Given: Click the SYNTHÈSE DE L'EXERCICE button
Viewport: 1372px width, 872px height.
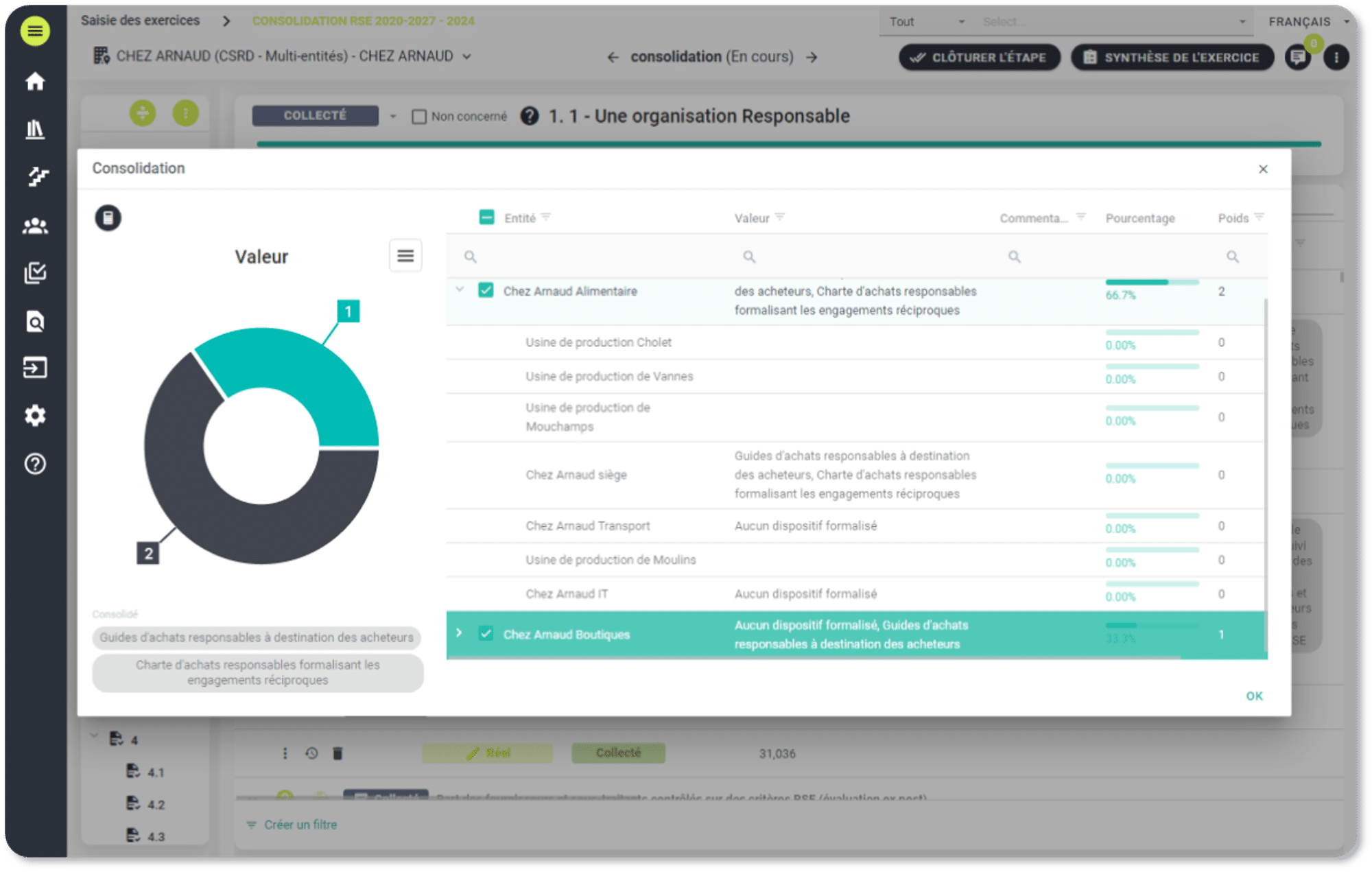Looking at the screenshot, I should coord(1172,58).
